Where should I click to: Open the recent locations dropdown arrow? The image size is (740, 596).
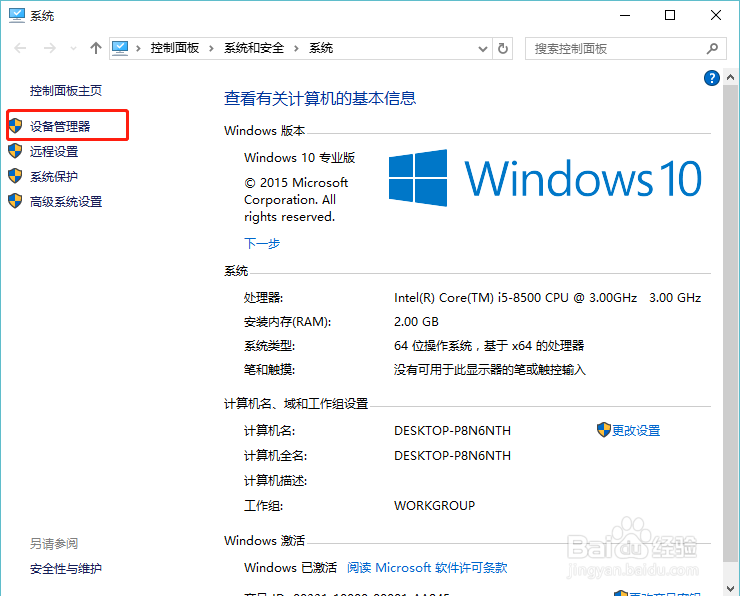73,48
